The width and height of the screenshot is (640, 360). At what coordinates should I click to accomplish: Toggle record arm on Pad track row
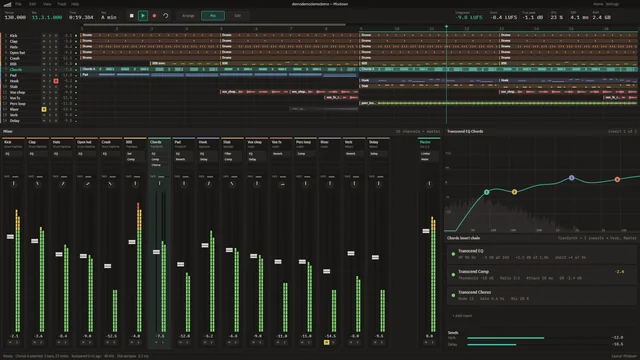click(x=56, y=76)
